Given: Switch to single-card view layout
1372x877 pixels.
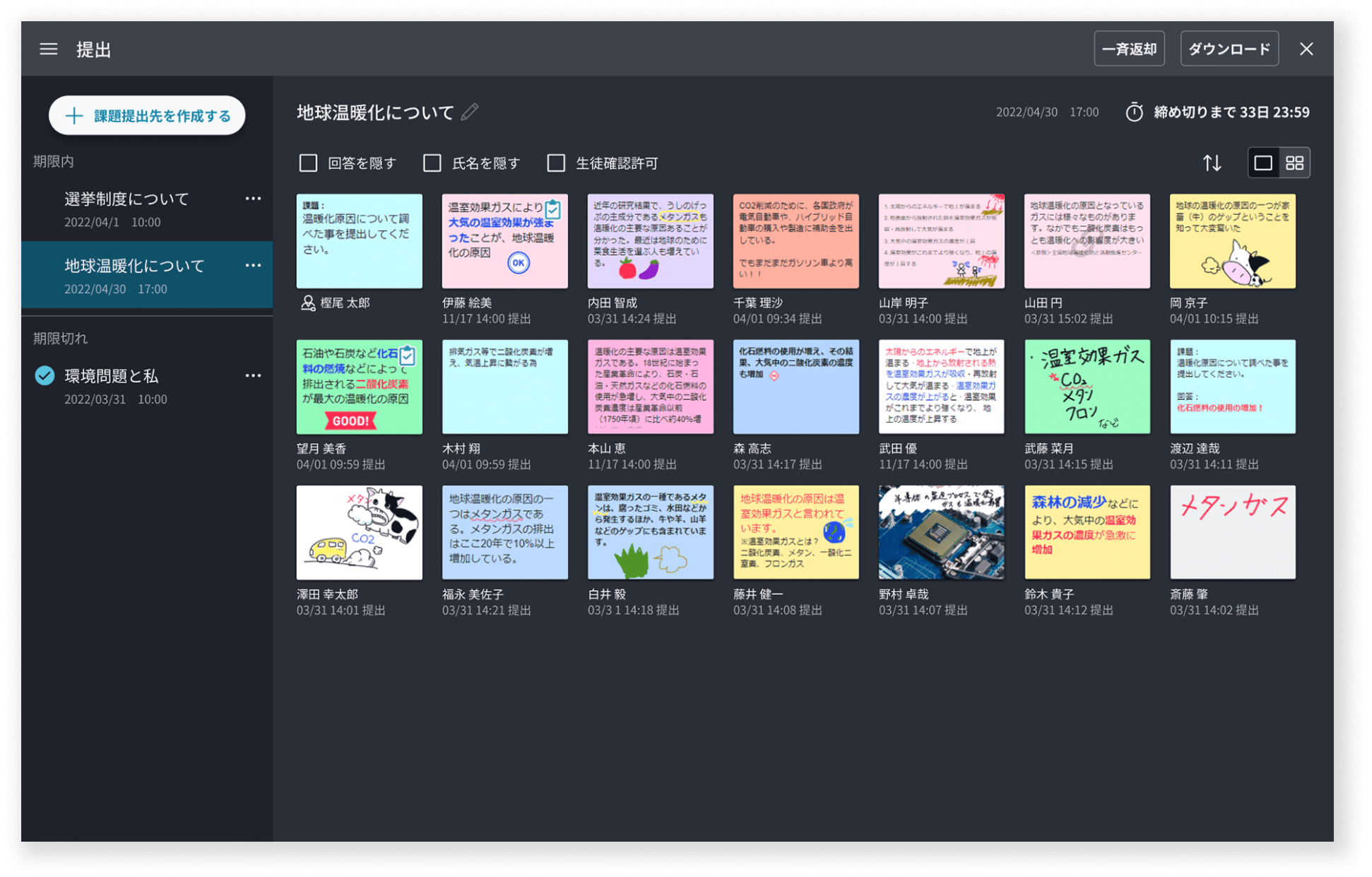Looking at the screenshot, I should coord(1262,163).
